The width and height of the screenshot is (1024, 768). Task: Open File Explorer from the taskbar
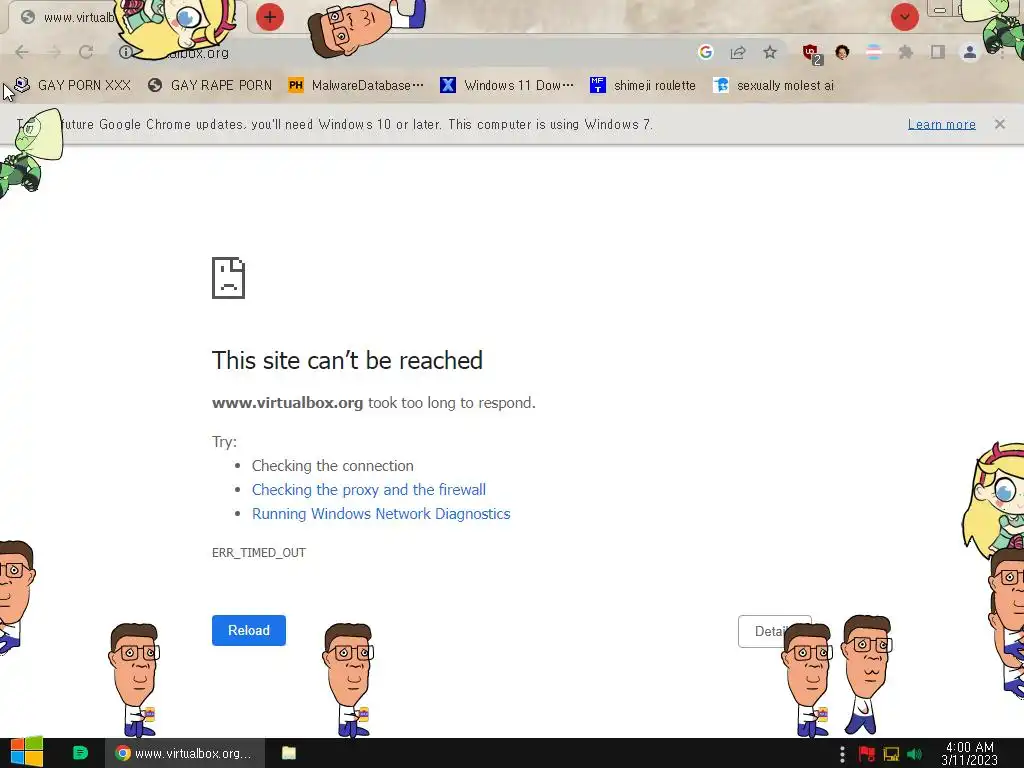(x=289, y=753)
